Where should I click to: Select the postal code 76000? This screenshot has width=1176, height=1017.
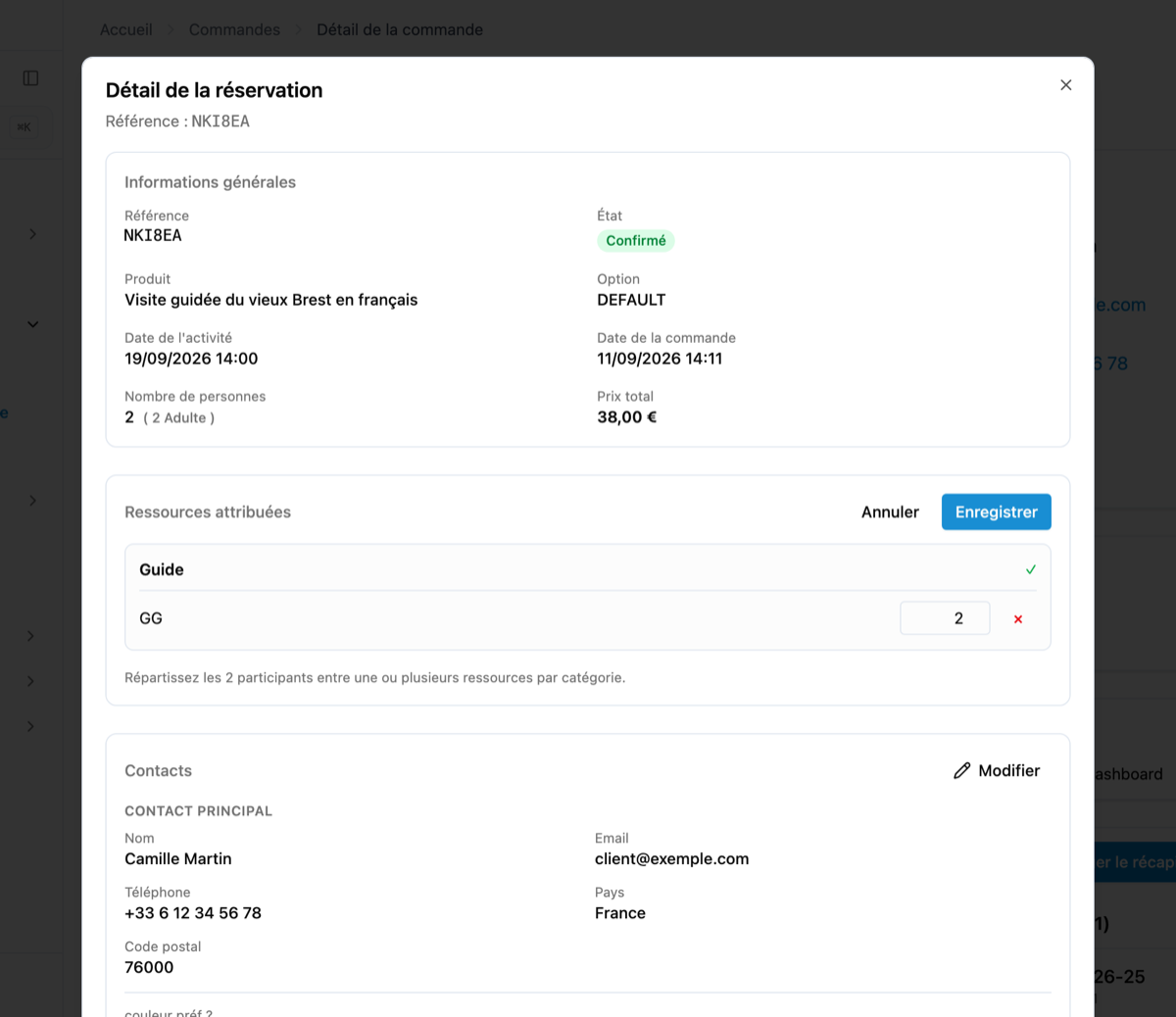coord(149,968)
